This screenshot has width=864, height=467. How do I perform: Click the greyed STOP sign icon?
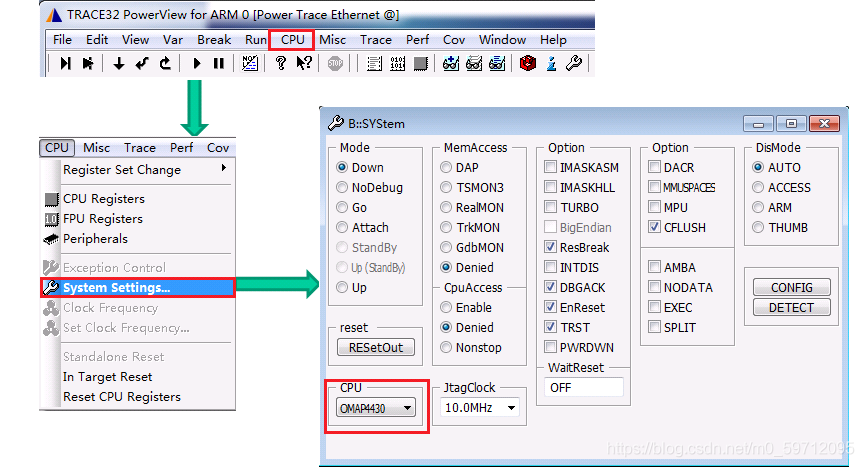(335, 63)
